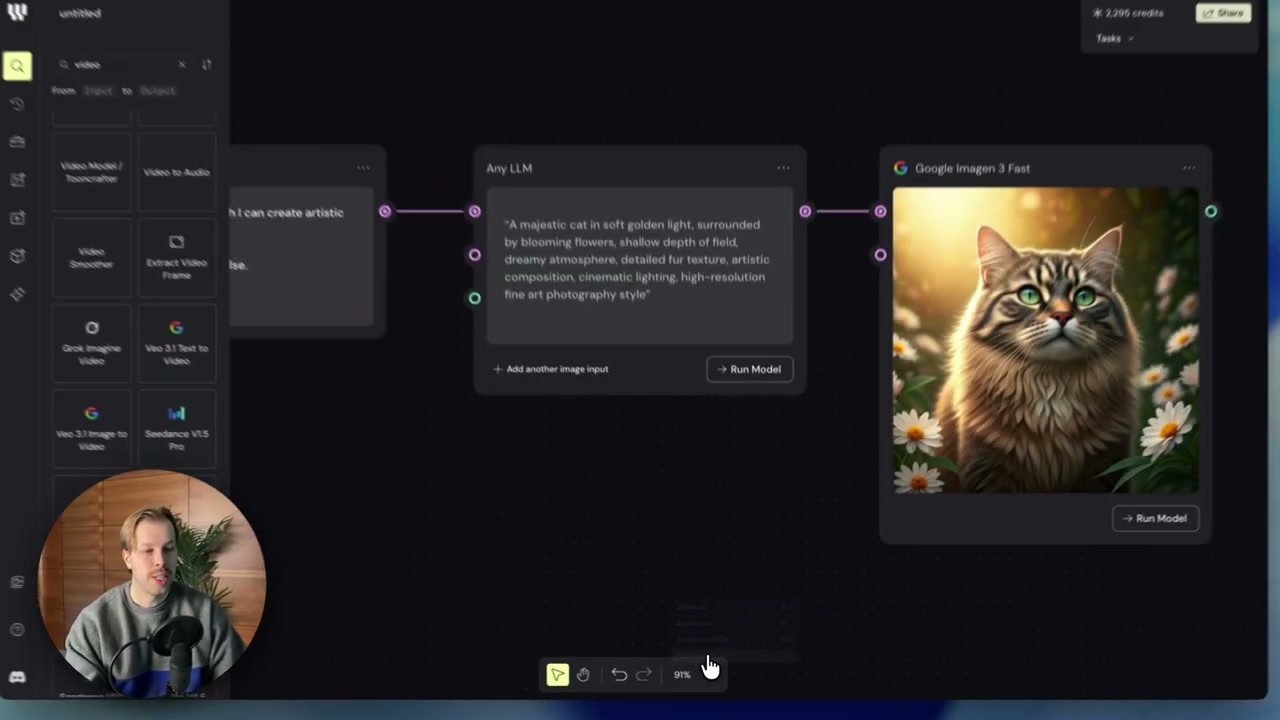Run the Any LLM model
Image resolution: width=1280 pixels, height=720 pixels.
coord(749,369)
